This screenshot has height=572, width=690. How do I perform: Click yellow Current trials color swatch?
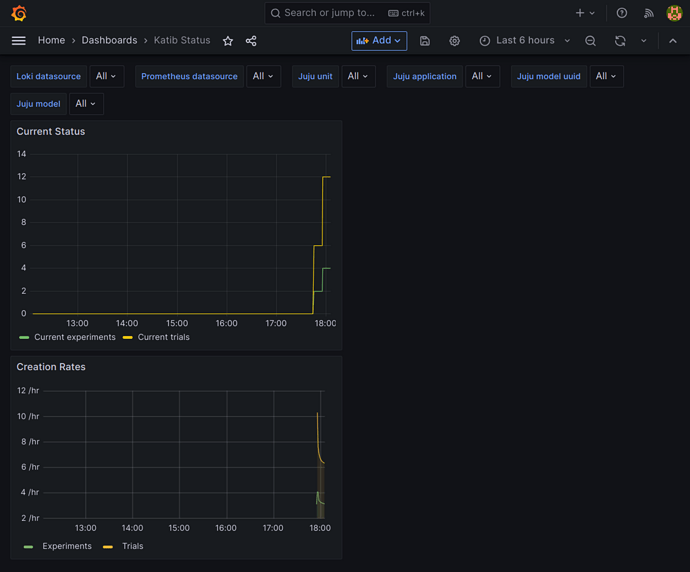pyautogui.click(x=128, y=337)
